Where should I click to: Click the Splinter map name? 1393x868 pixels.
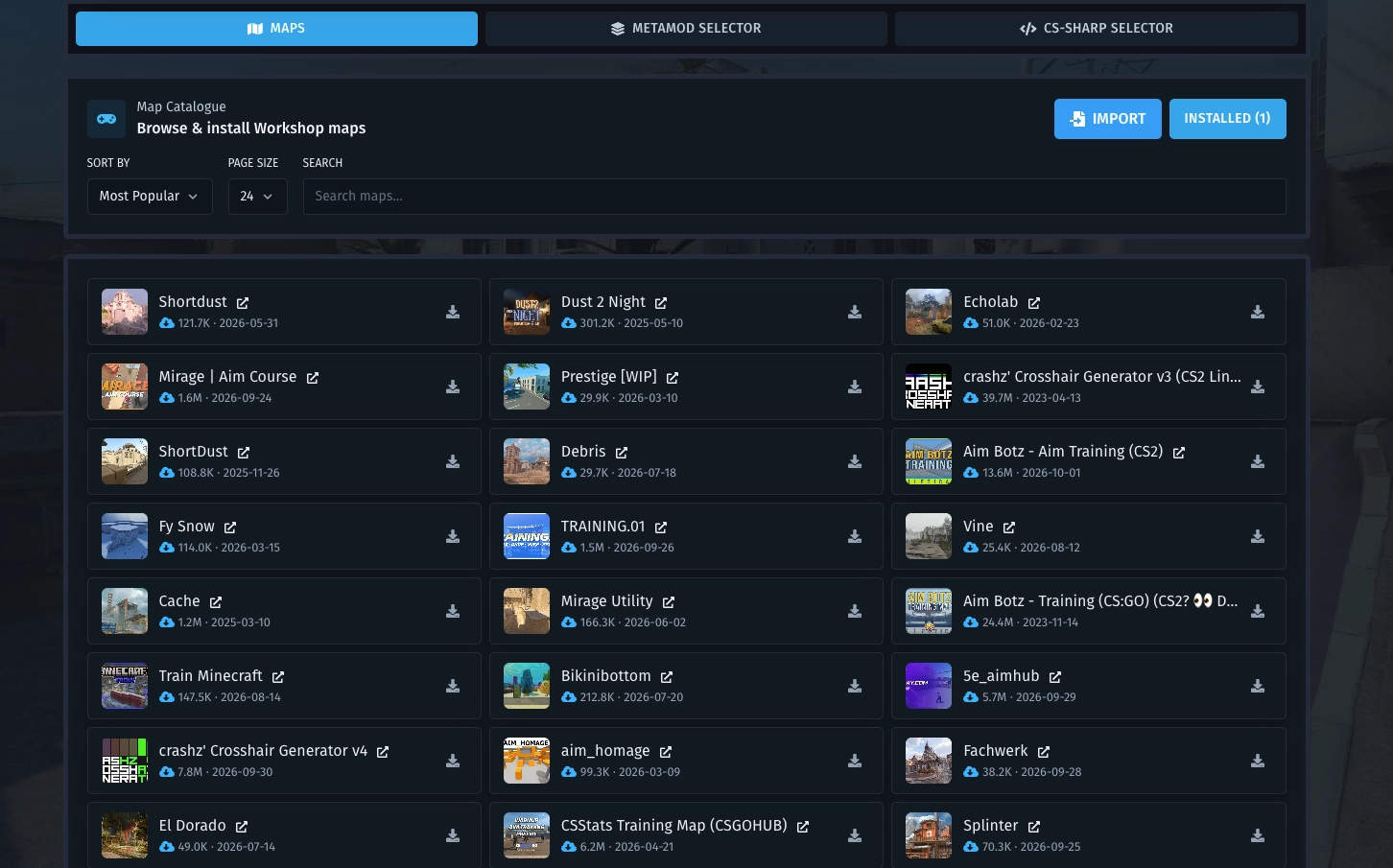991,826
